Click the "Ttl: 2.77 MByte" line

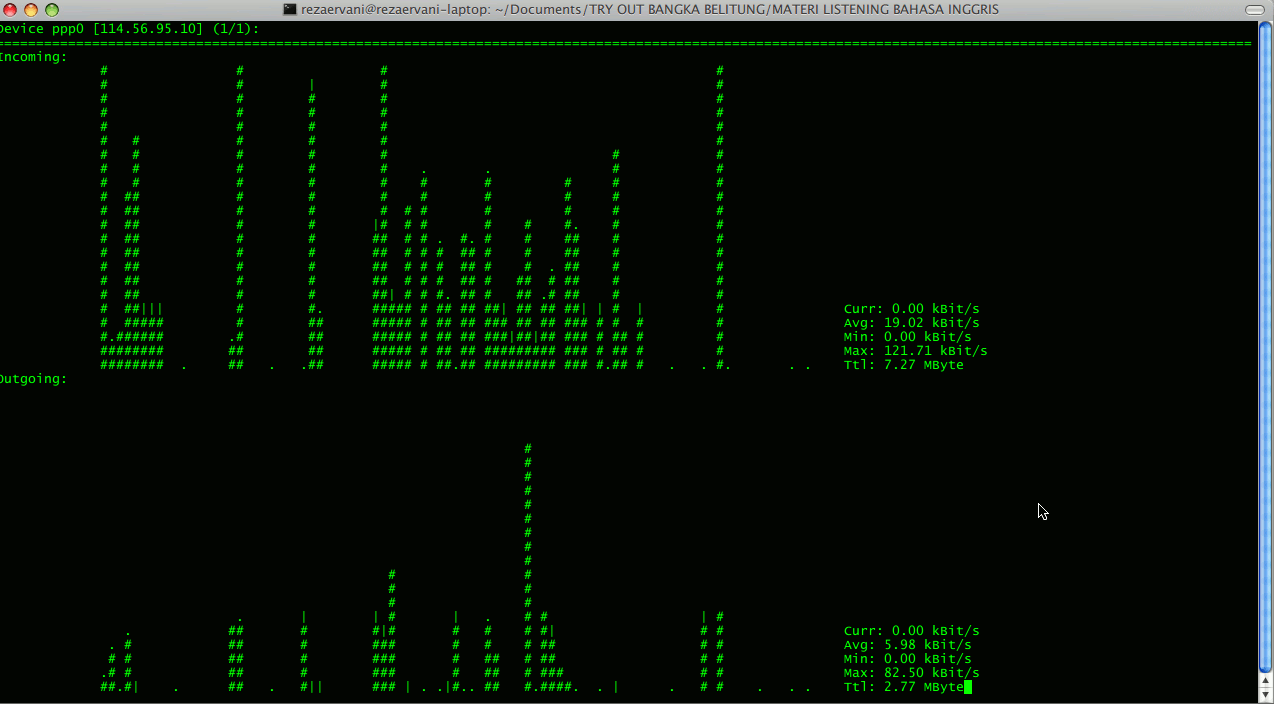tap(904, 687)
